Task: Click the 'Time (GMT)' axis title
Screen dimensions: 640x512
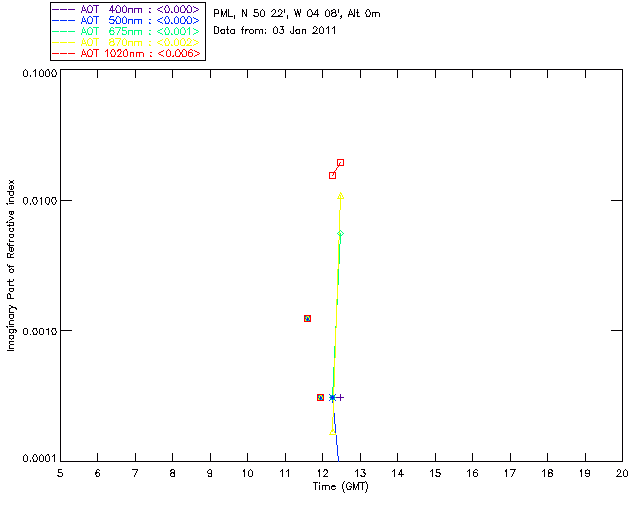Action: point(340,487)
